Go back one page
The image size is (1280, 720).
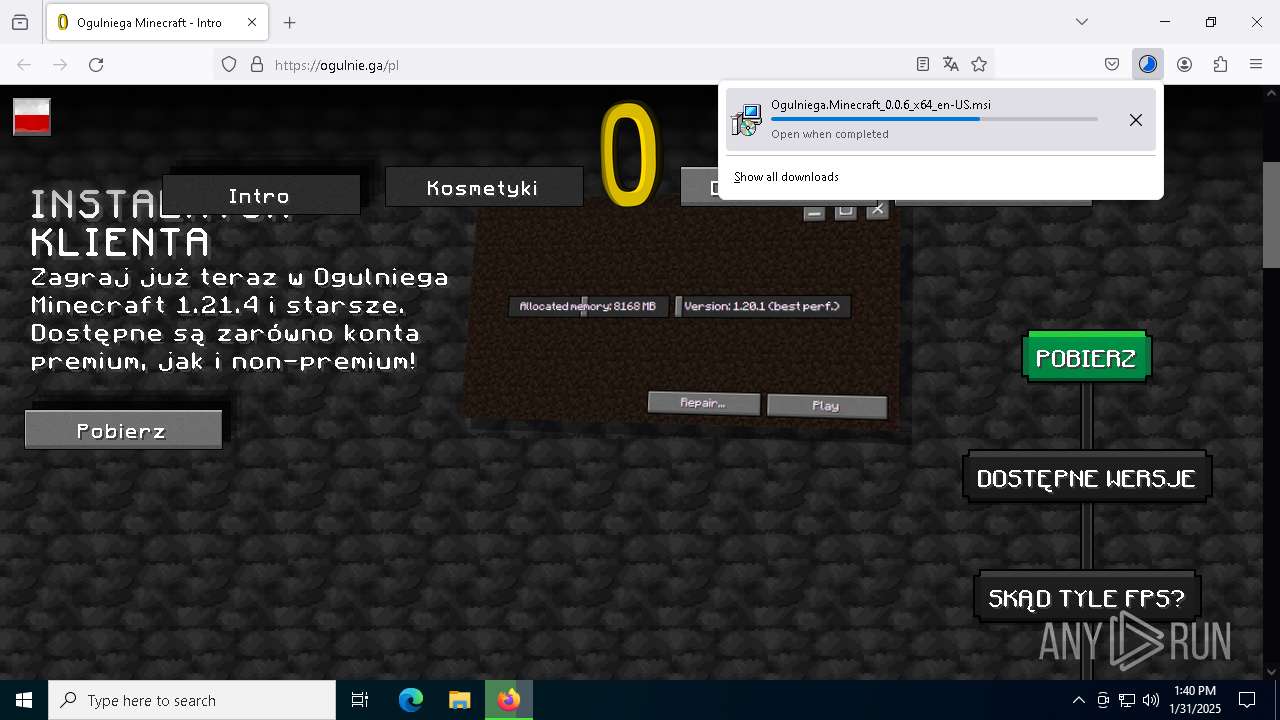click(24, 64)
